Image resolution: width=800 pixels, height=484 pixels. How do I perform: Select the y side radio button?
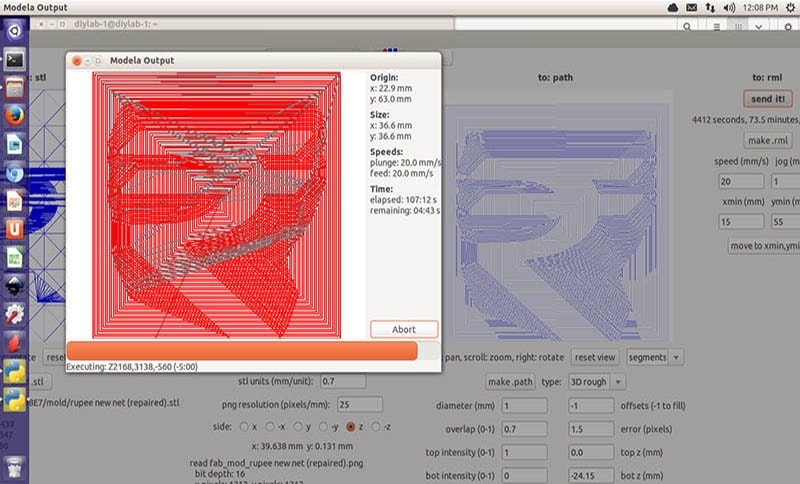point(298,426)
